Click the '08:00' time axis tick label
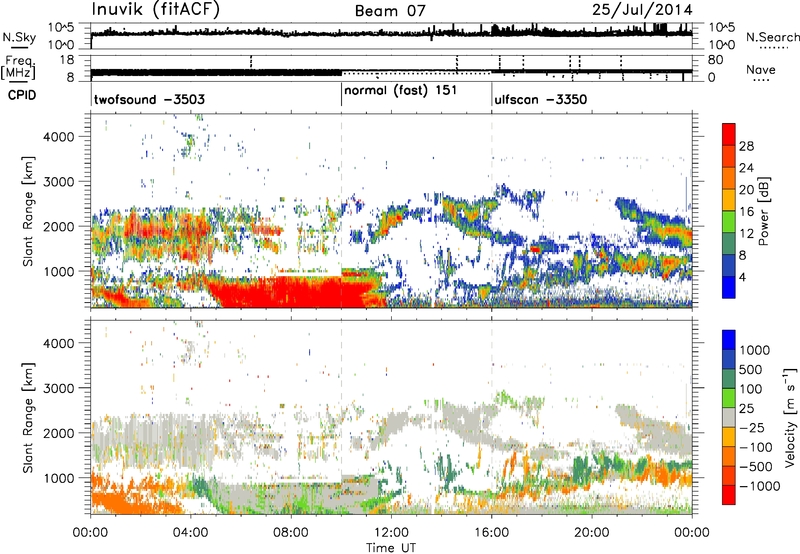This screenshot has width=800, height=554. click(x=291, y=533)
